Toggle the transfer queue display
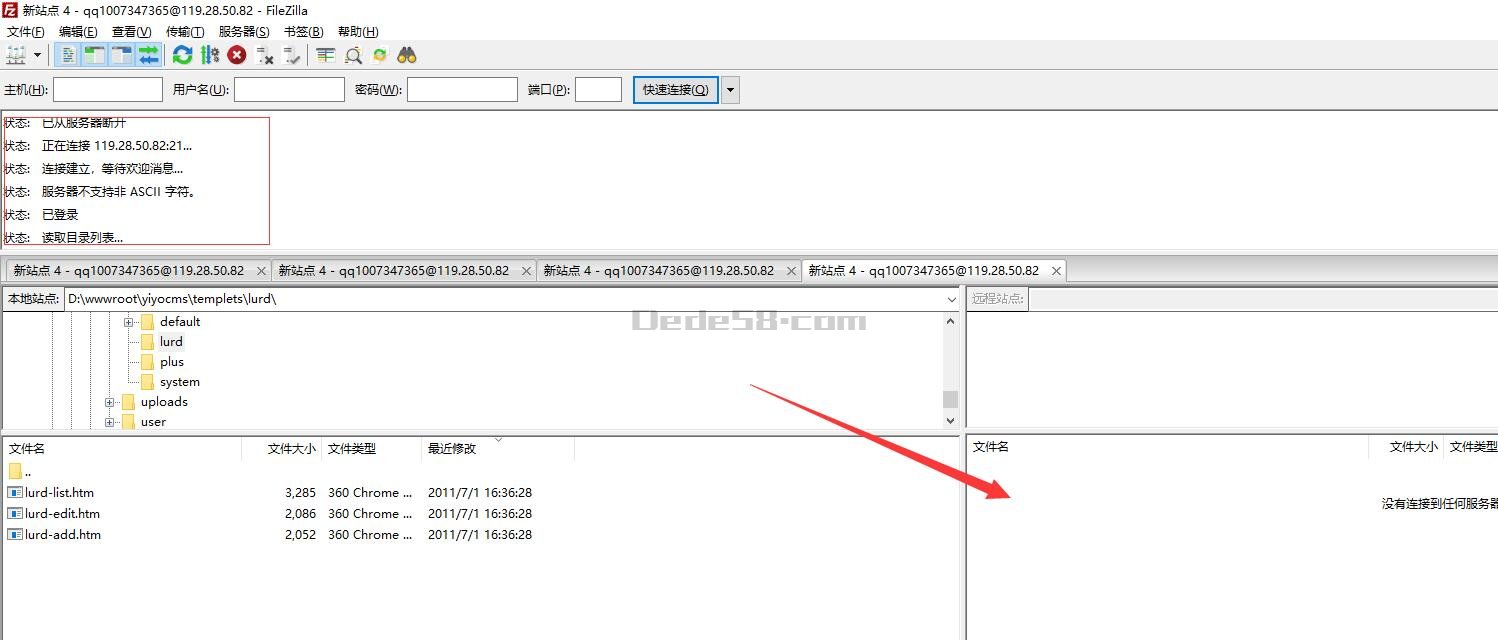1498x640 pixels. click(x=149, y=55)
